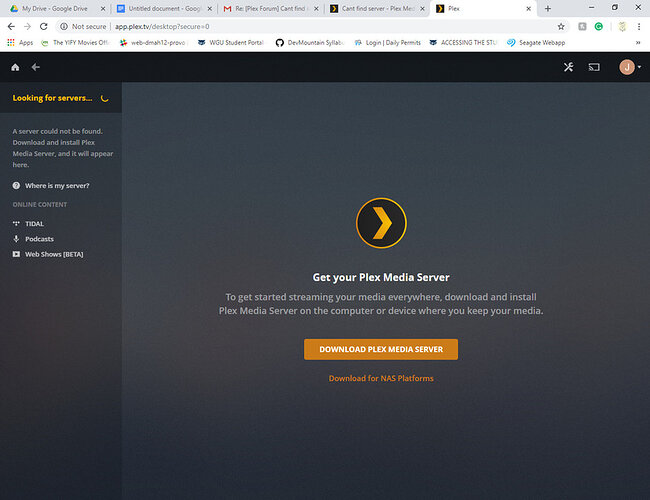Open Seagate Webapp bookmark

click(536, 43)
